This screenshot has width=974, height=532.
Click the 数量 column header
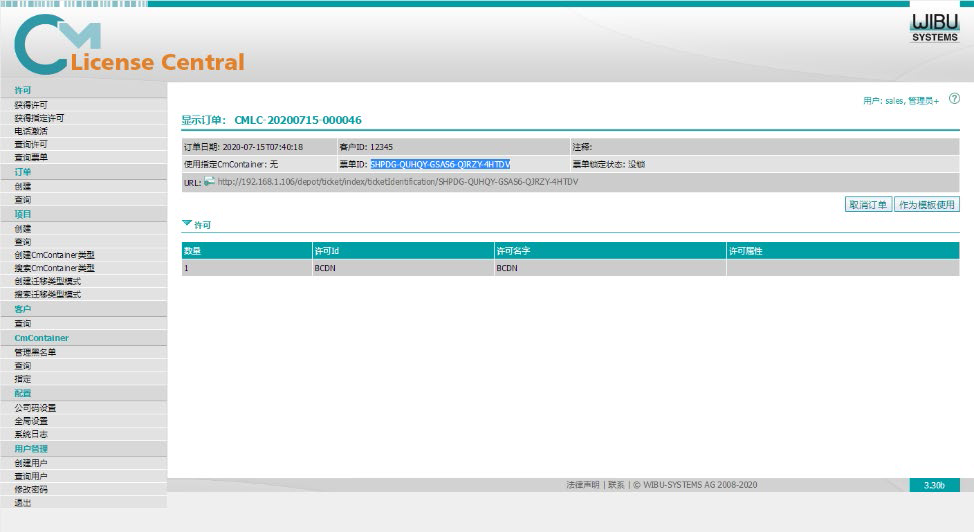click(x=247, y=250)
